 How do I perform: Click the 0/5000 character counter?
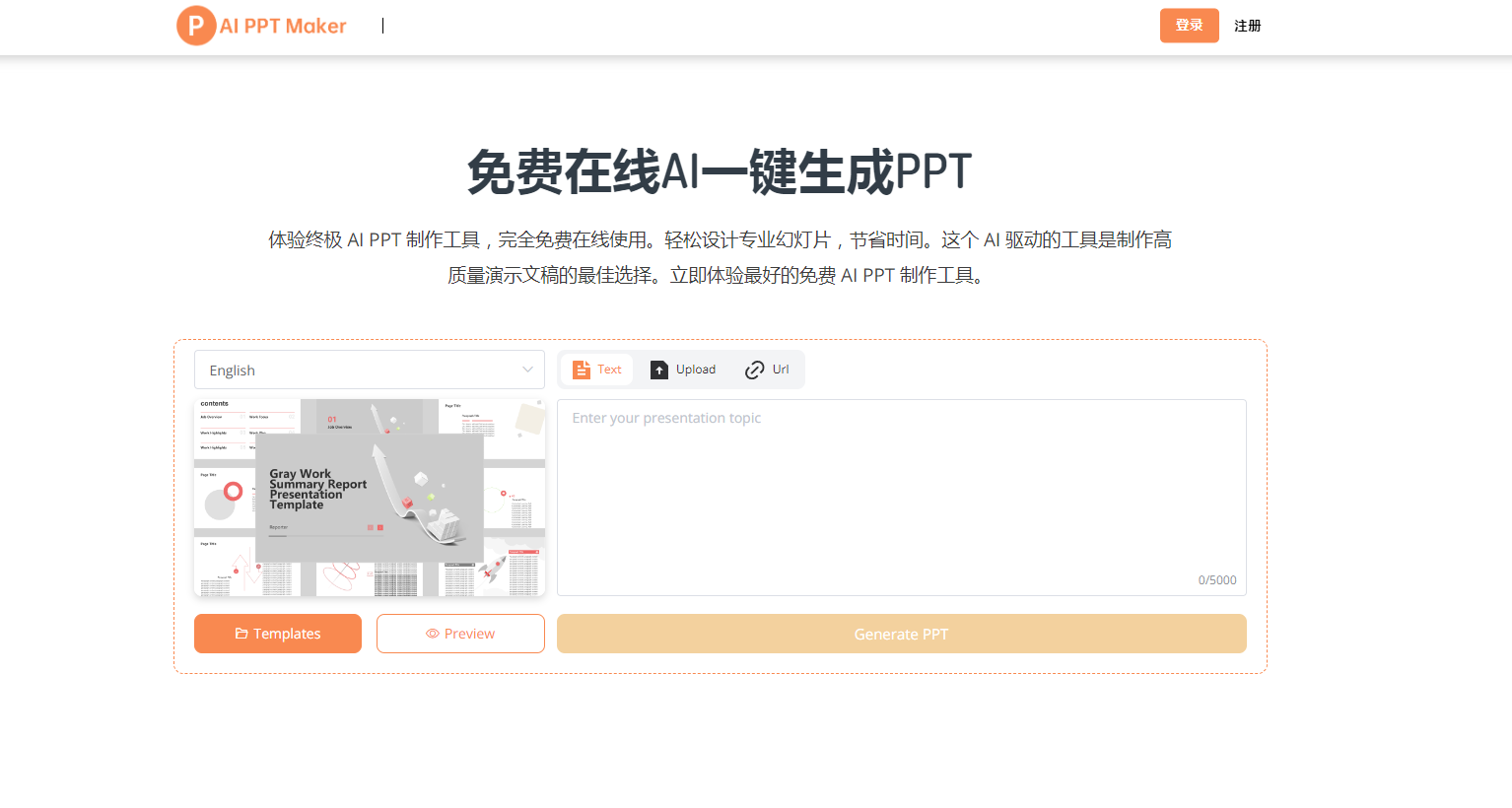coord(1217,580)
